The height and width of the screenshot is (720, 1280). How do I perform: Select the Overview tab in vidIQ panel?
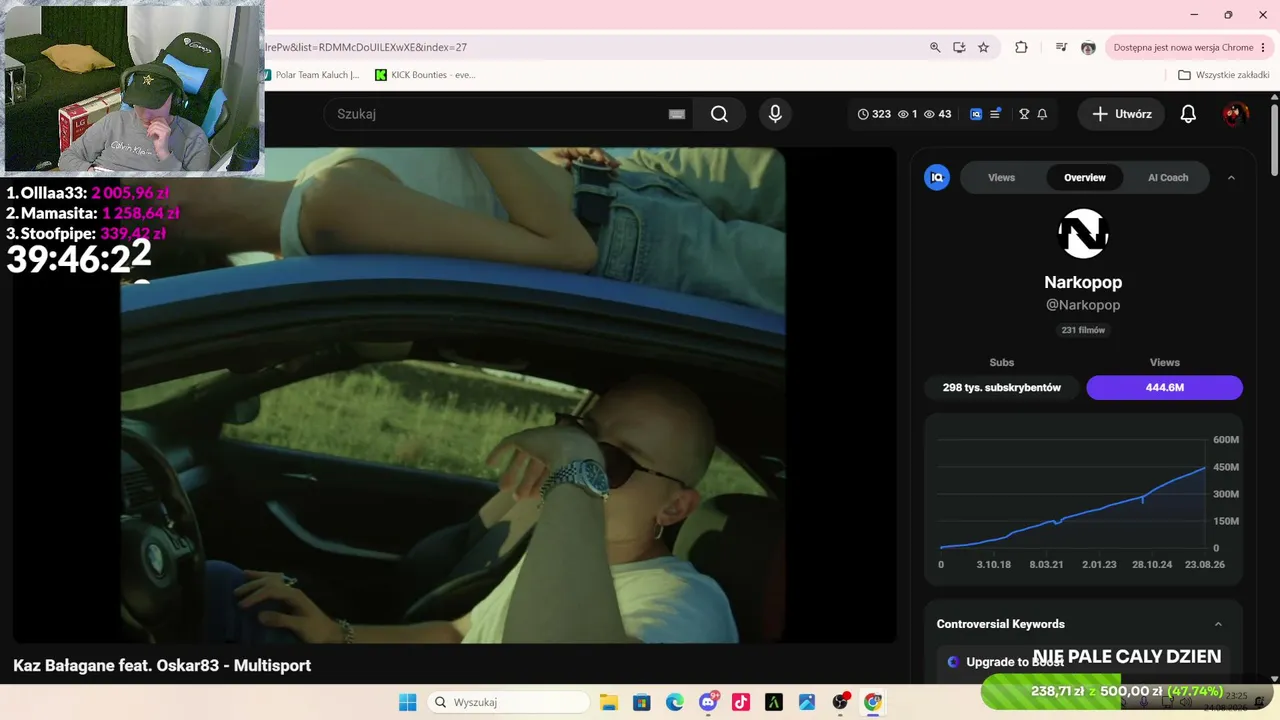[x=1085, y=178]
